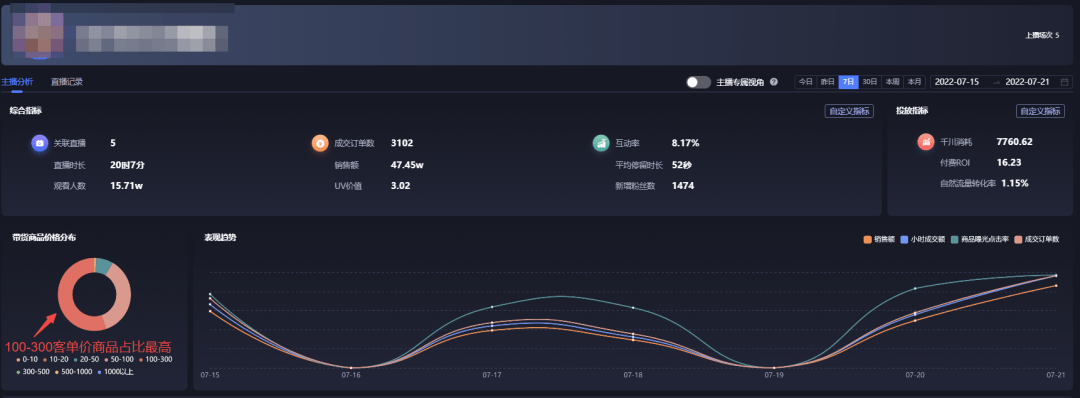This screenshot has height=398, width=1080.
Task: Select 7日 date range
Action: tap(849, 82)
